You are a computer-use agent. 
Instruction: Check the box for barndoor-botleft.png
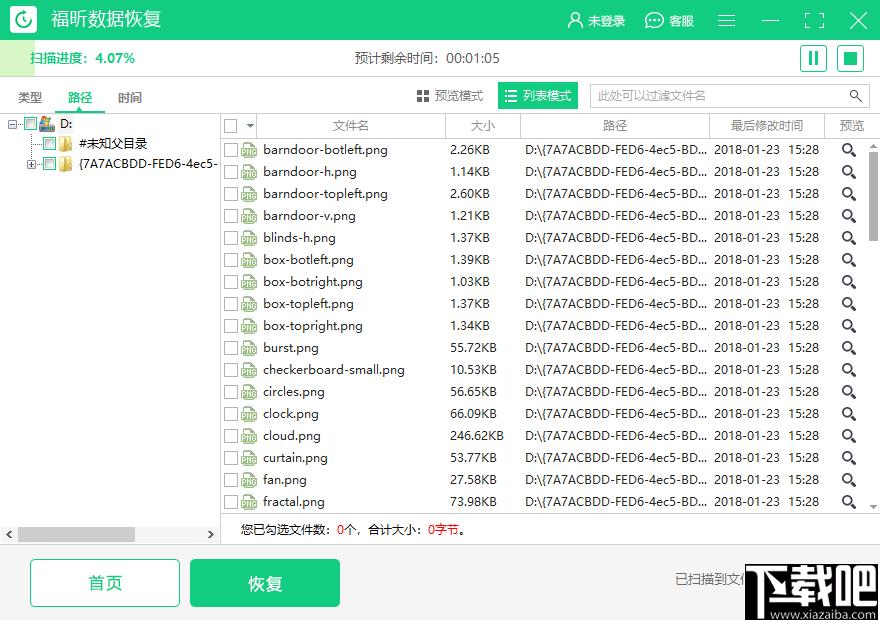point(231,150)
